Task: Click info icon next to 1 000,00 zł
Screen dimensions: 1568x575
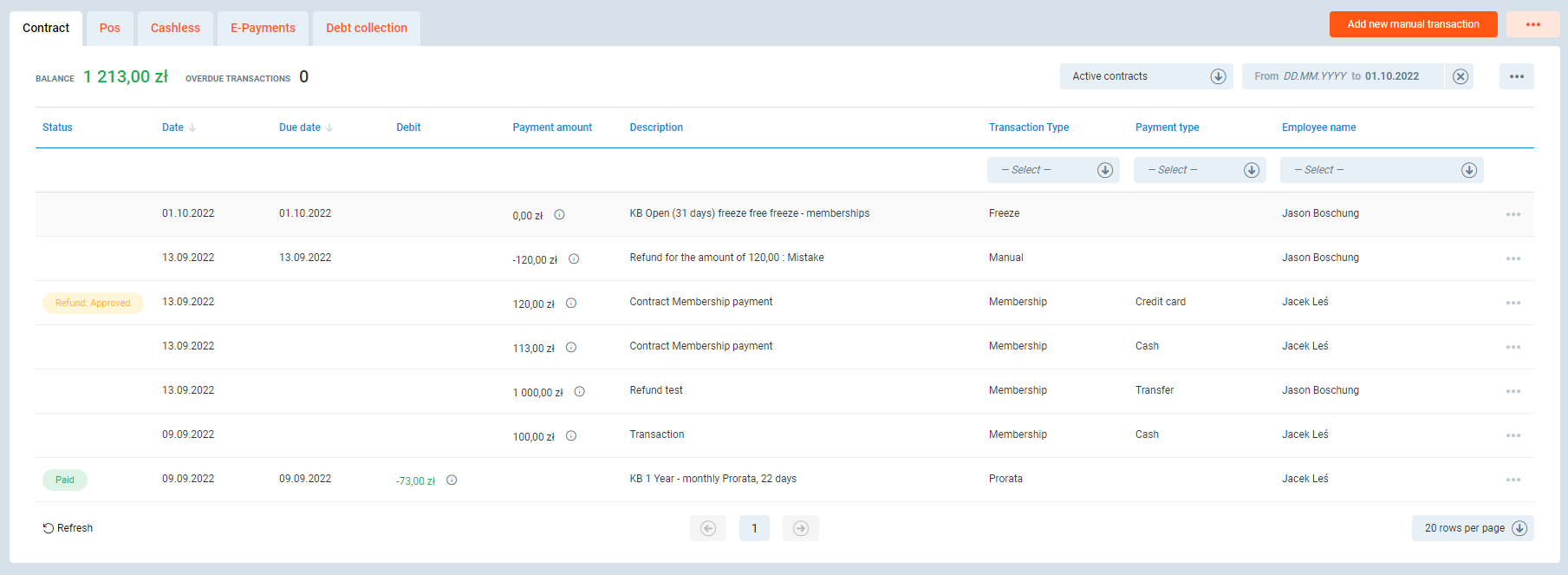Action: (x=579, y=392)
